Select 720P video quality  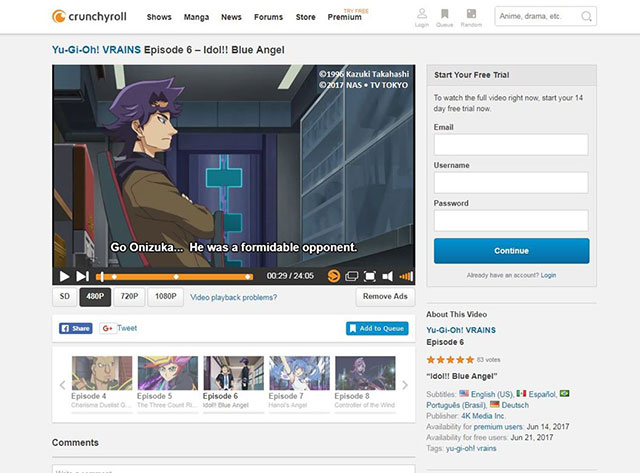[129, 297]
